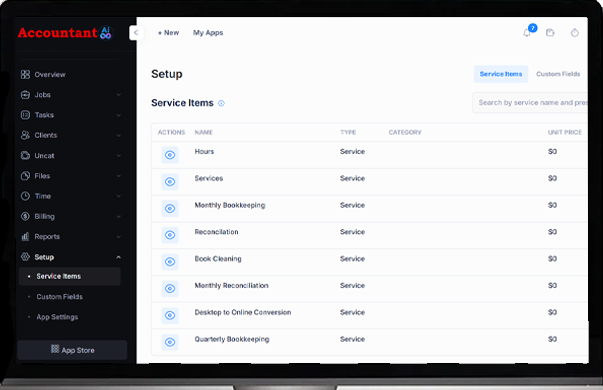Select the Service Items tab
Screen dimensions: 603x390
[x=501, y=74]
